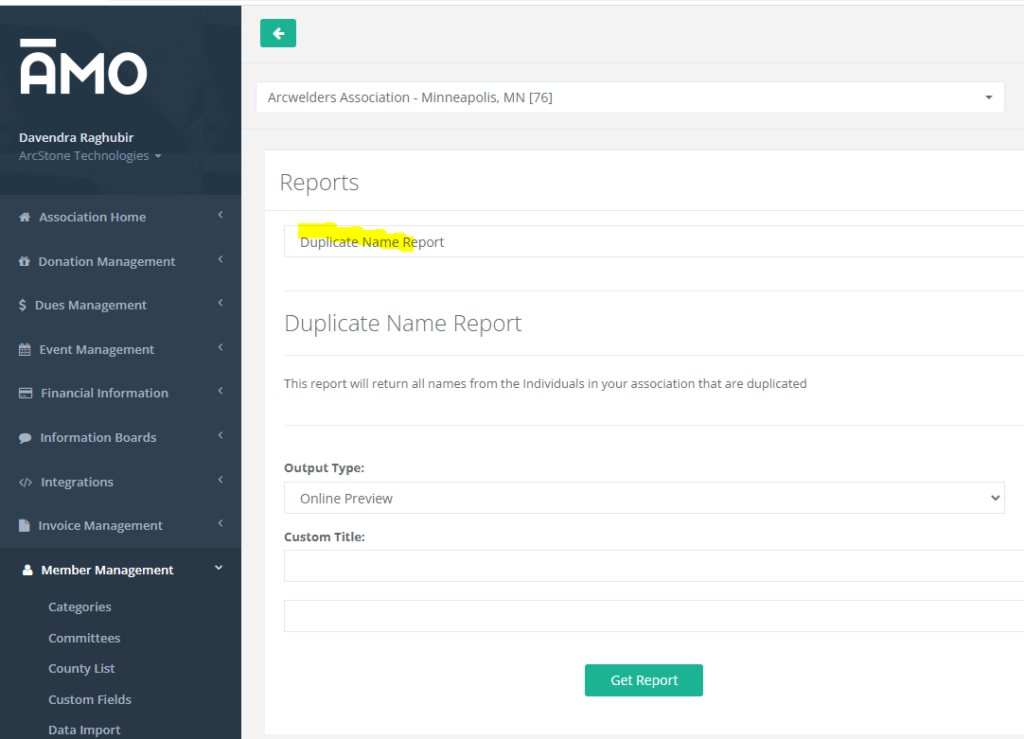Open the Arcwelders Association selector dropdown
This screenshot has width=1024, height=739.
630,98
